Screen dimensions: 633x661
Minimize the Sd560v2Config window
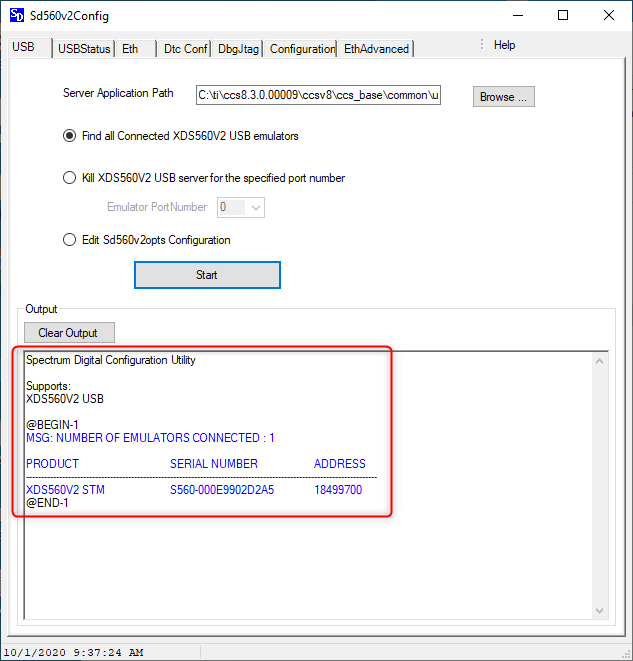[518, 16]
